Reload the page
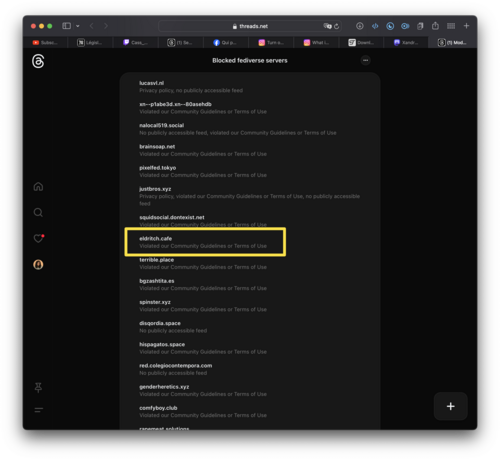500x460 pixels. pos(337,26)
